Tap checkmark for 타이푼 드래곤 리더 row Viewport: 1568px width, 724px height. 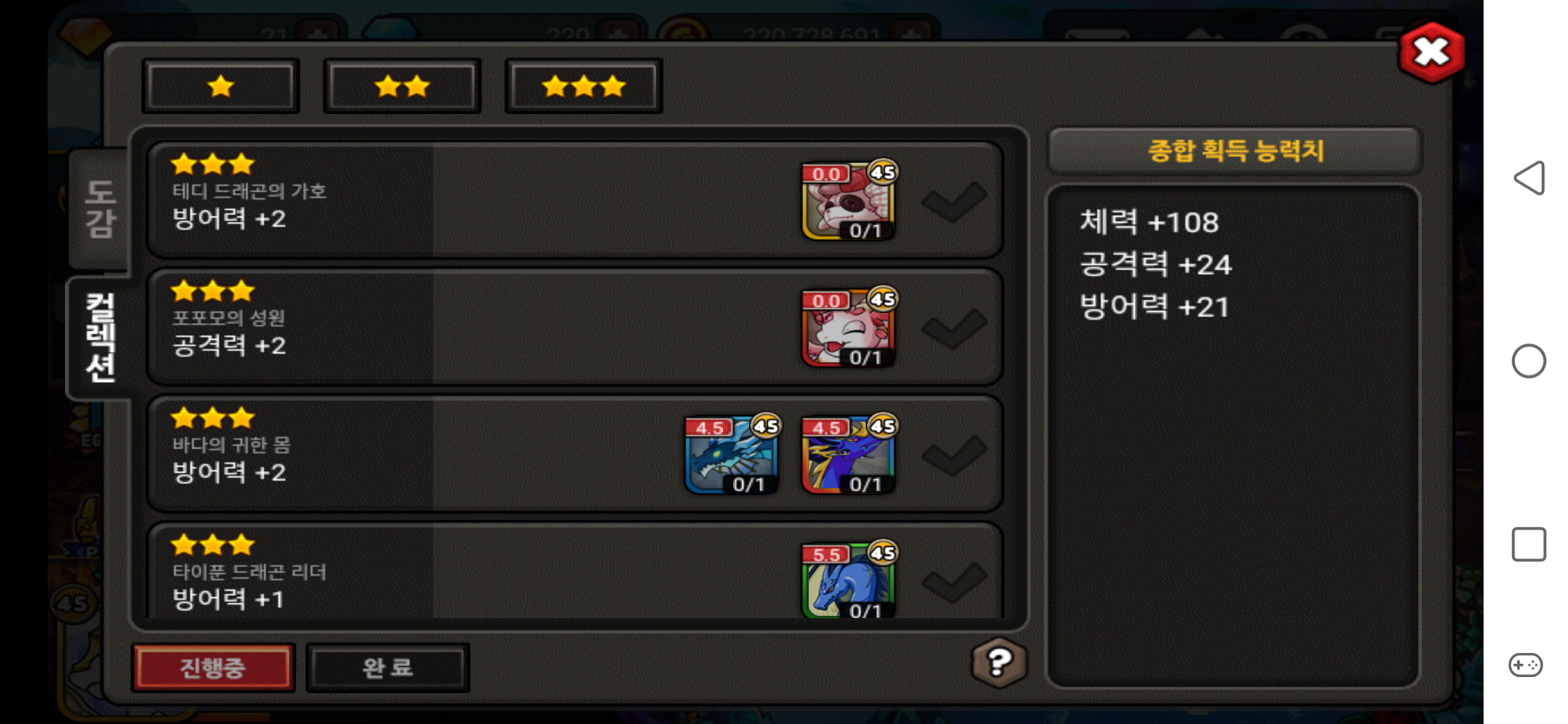(954, 582)
